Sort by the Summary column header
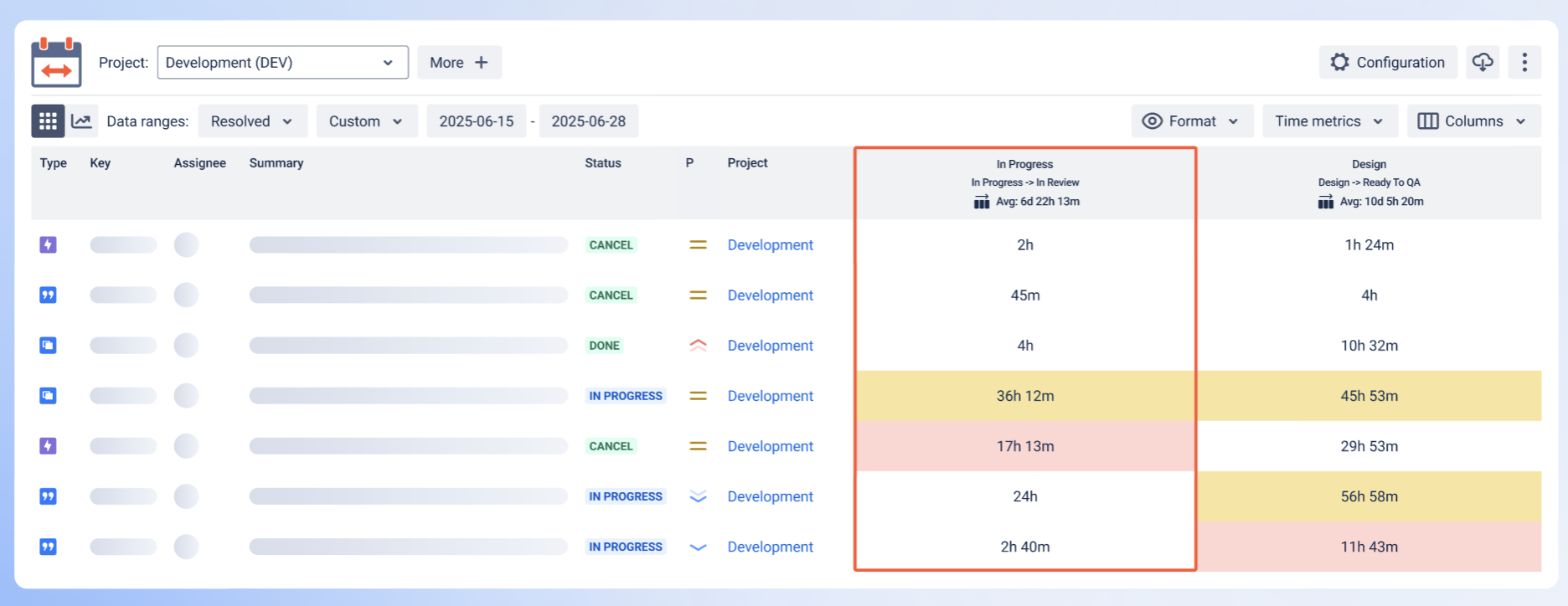This screenshot has height=606, width=1568. [276, 163]
